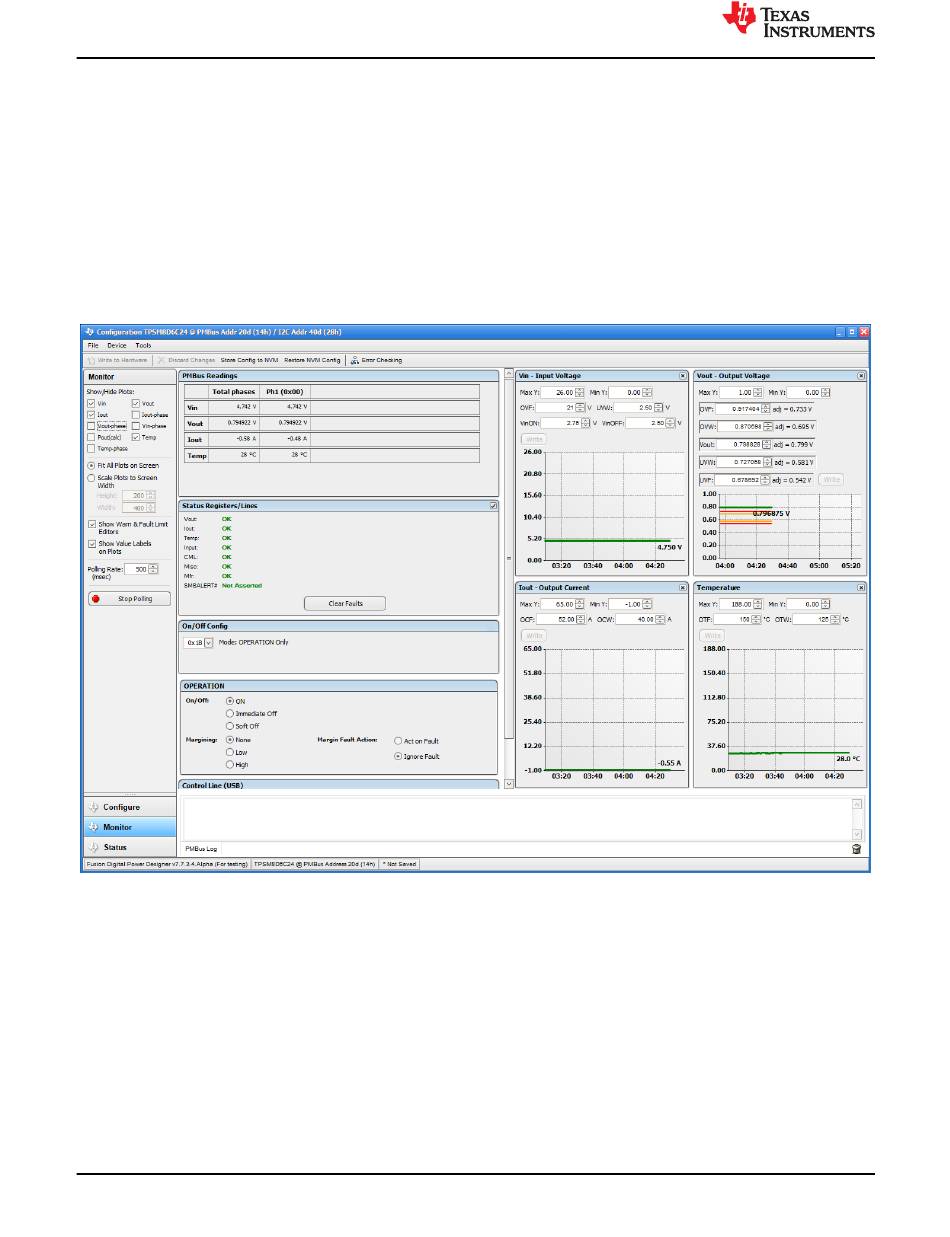
Task: Close the Iout - Output Current plot
Action: pos(683,588)
